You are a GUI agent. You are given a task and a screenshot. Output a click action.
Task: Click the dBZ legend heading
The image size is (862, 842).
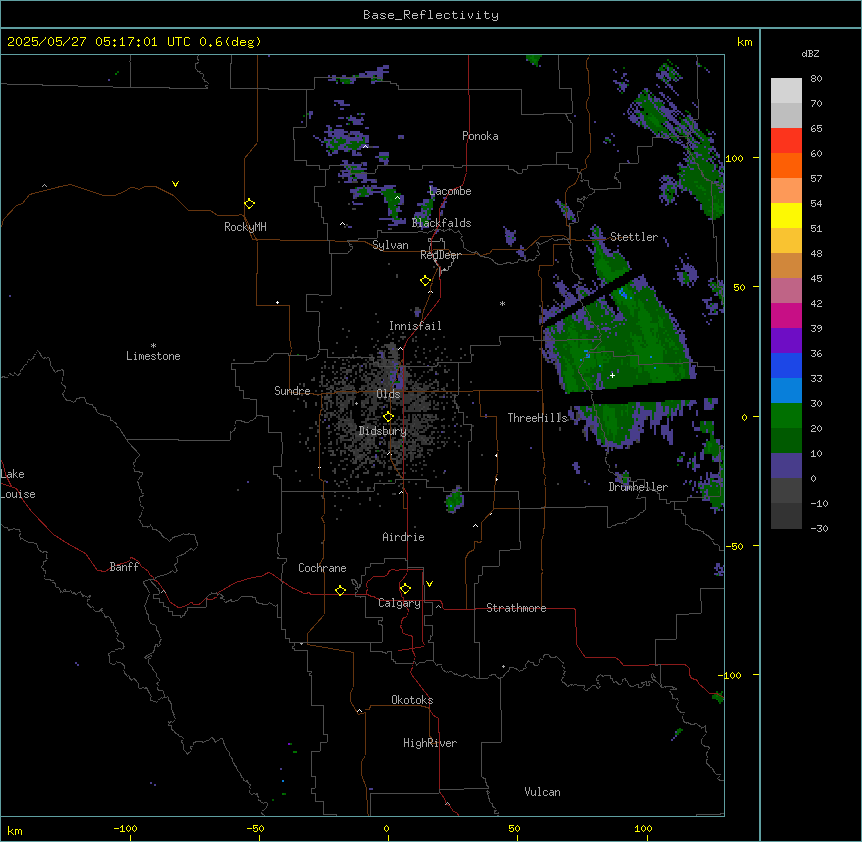pos(810,53)
